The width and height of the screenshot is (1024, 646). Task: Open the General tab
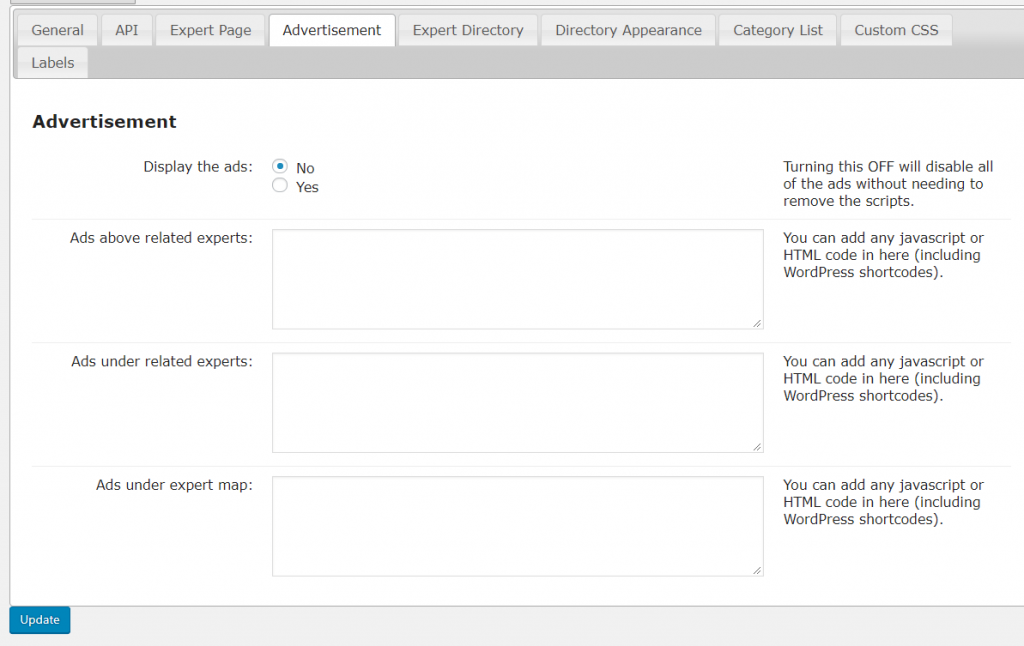point(57,30)
